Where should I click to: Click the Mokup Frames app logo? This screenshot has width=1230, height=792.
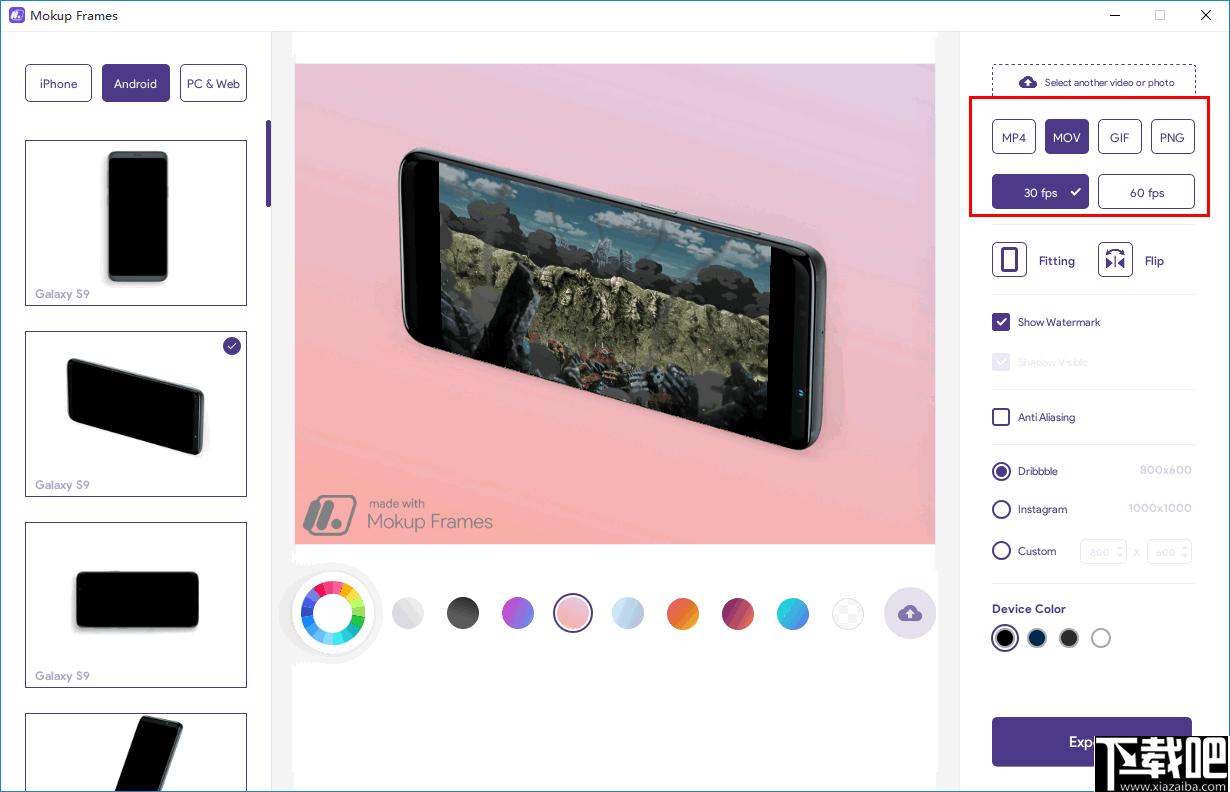pyautogui.click(x=16, y=15)
